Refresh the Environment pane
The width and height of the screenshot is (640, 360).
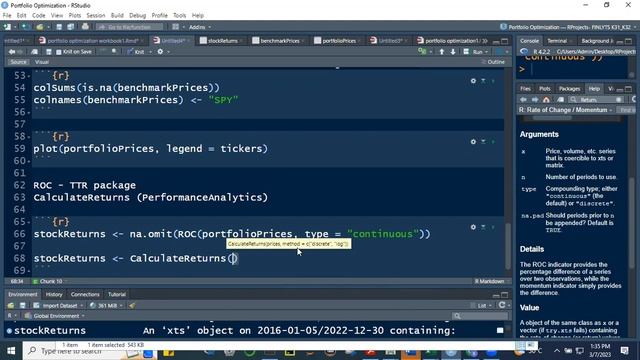coord(502,305)
